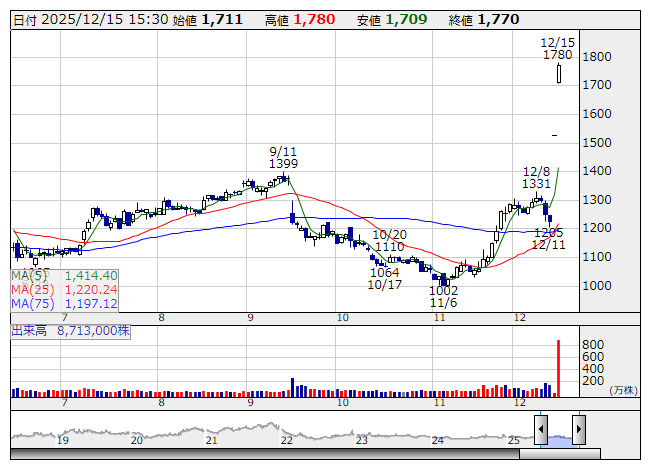Image resolution: width=653 pixels, height=470 pixels.
Task: Click the 10/17 1064 annotation
Action: [385, 279]
